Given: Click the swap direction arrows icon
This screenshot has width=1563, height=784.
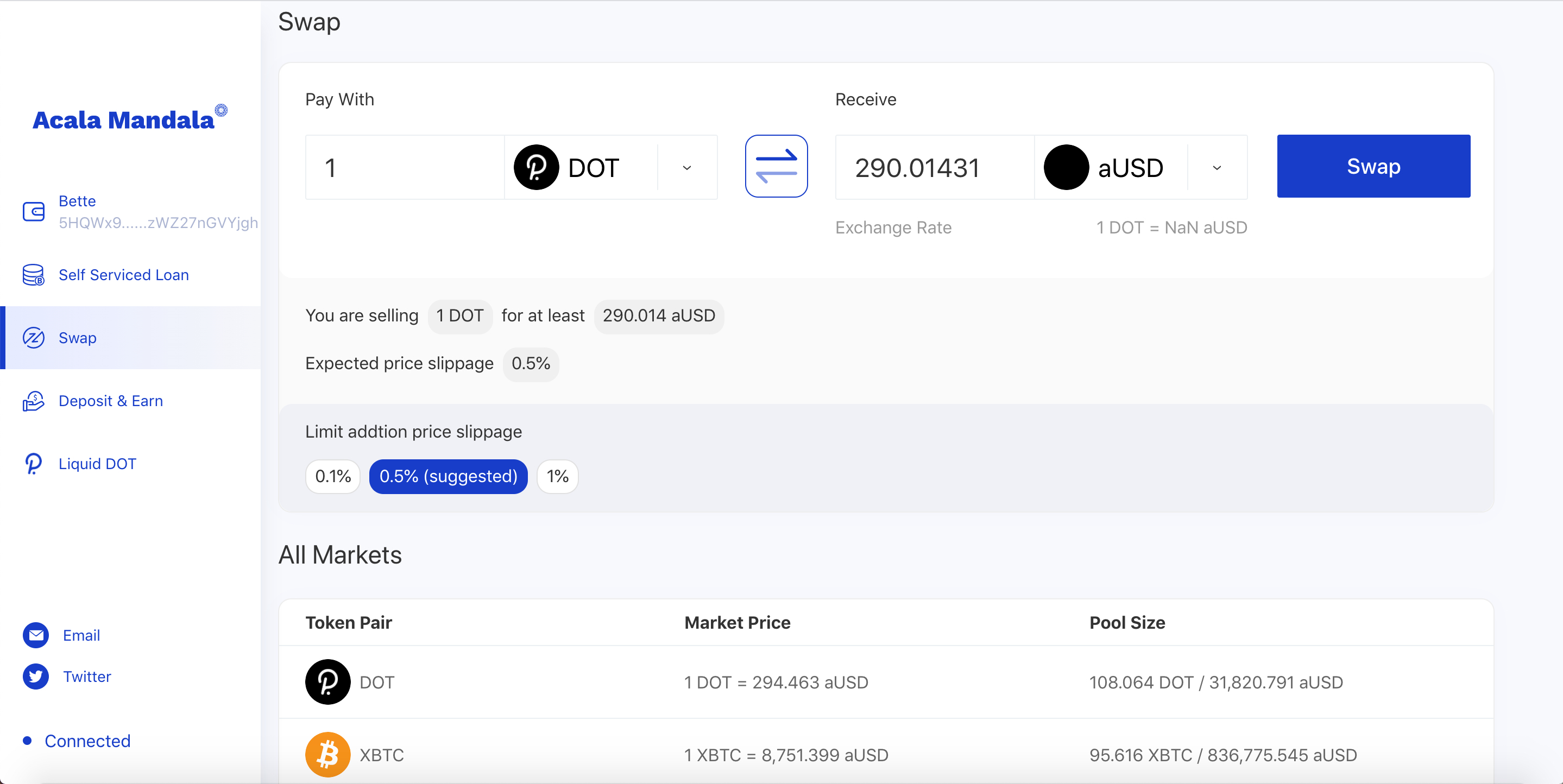Looking at the screenshot, I should tap(776, 166).
